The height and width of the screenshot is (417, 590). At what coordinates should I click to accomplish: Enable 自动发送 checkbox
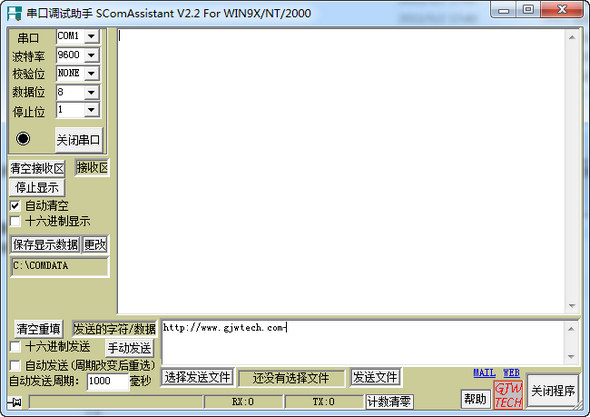(15, 365)
